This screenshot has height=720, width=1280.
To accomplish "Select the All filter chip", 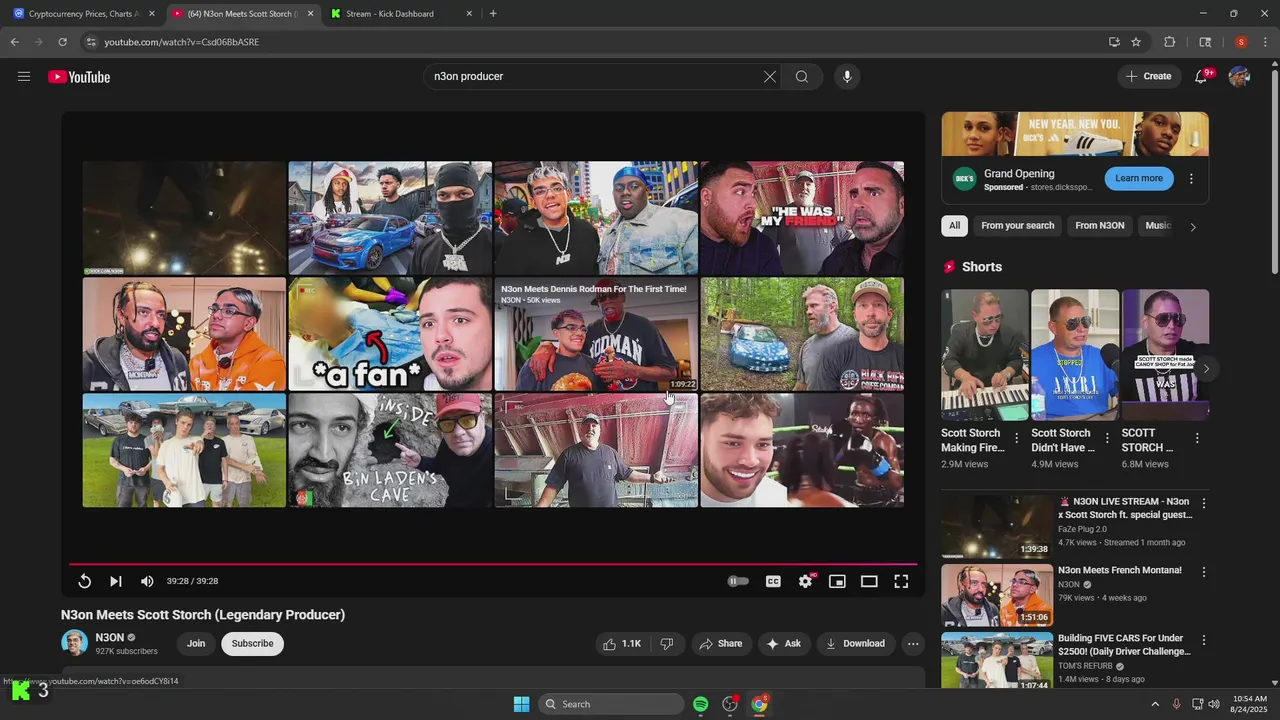I will pos(954,226).
